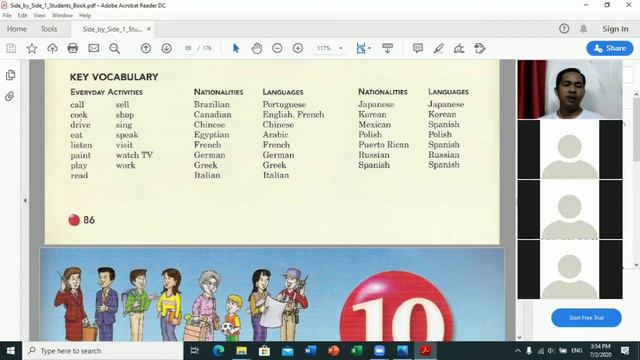Image resolution: width=640 pixels, height=360 pixels.
Task: Open the Window menu
Action: [62, 16]
